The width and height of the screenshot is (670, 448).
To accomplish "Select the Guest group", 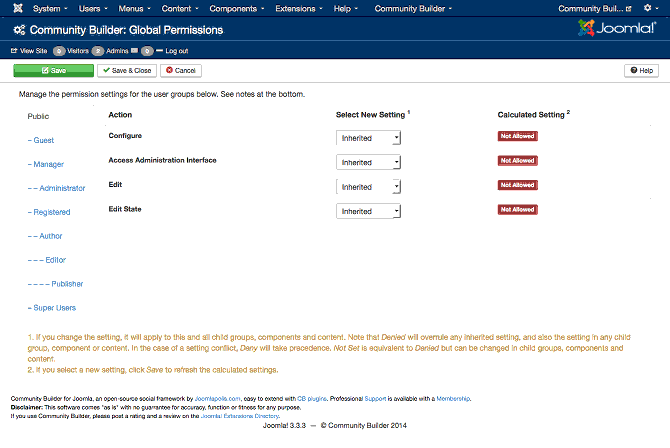I will click(x=41, y=140).
